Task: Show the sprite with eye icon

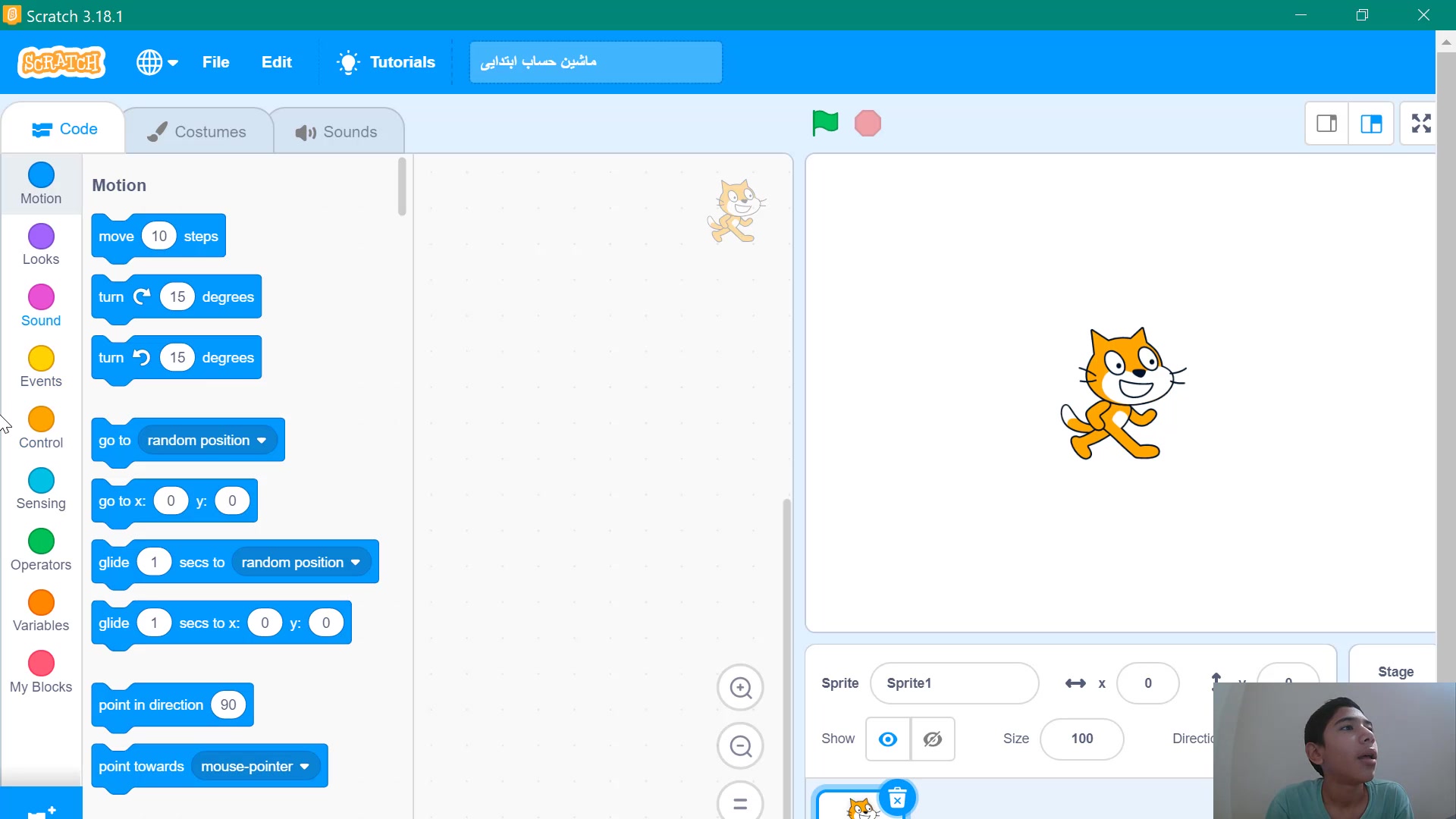Action: tap(887, 739)
